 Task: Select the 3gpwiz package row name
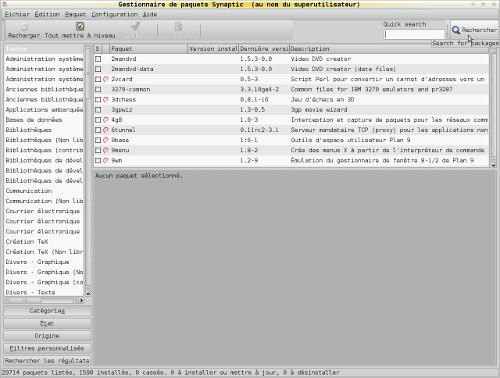pyautogui.click(x=122, y=110)
